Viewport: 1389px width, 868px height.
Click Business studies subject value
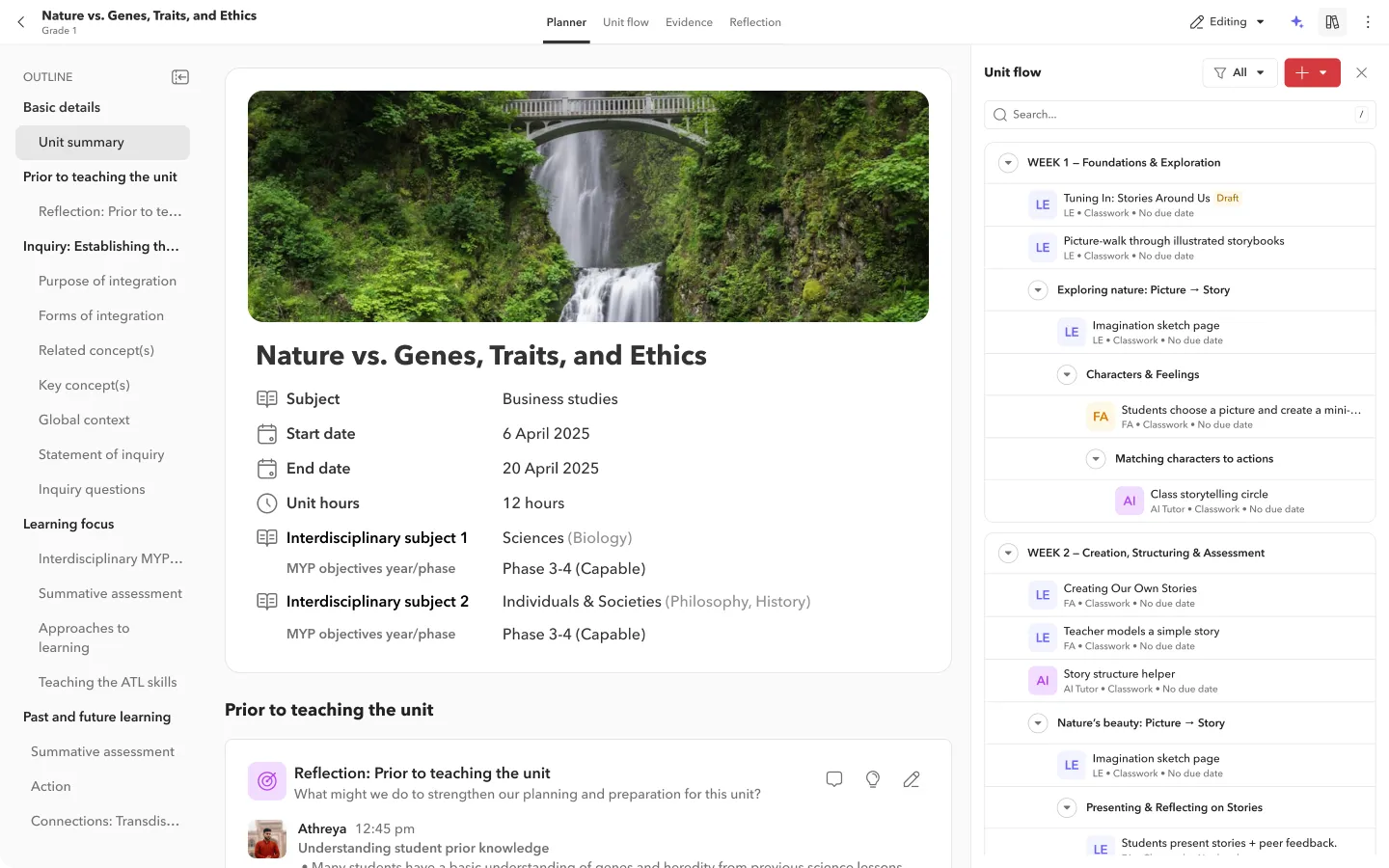click(x=559, y=399)
